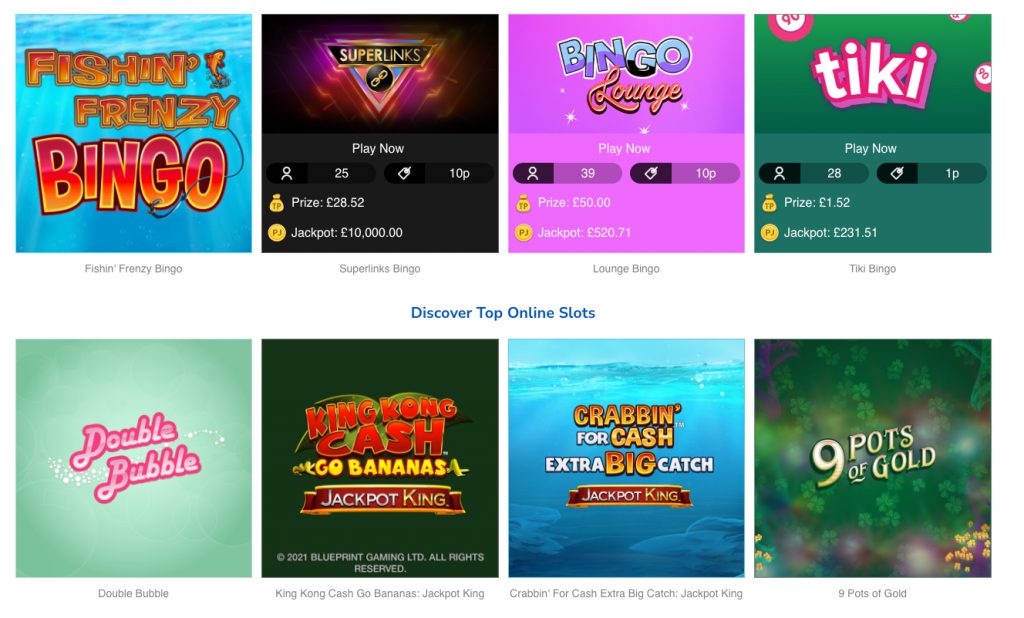This screenshot has height=618, width=1024.
Task: Click the player count icon on Tiki Bingo
Action: click(779, 174)
